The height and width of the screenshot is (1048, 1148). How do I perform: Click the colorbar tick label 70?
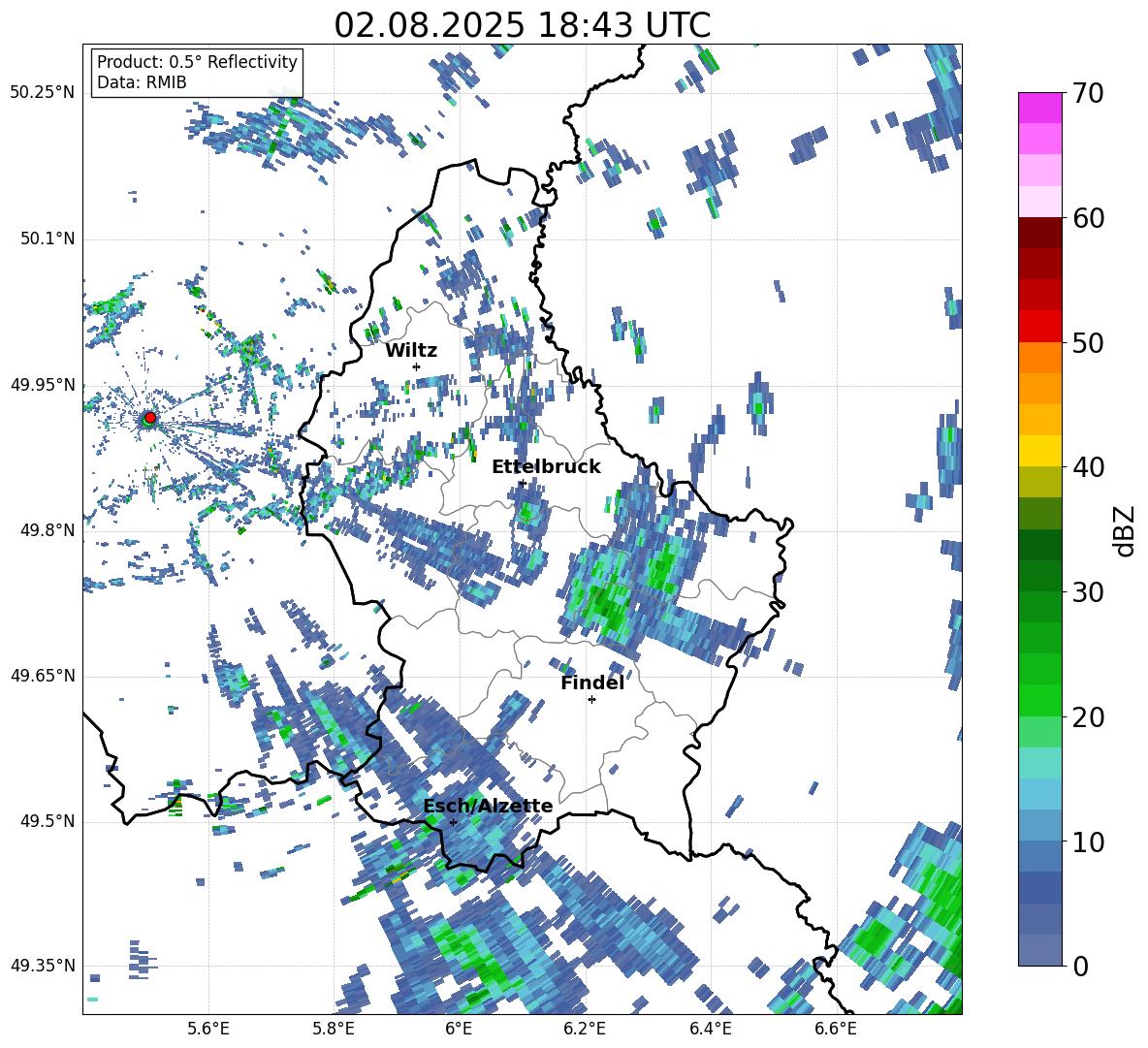[1088, 93]
